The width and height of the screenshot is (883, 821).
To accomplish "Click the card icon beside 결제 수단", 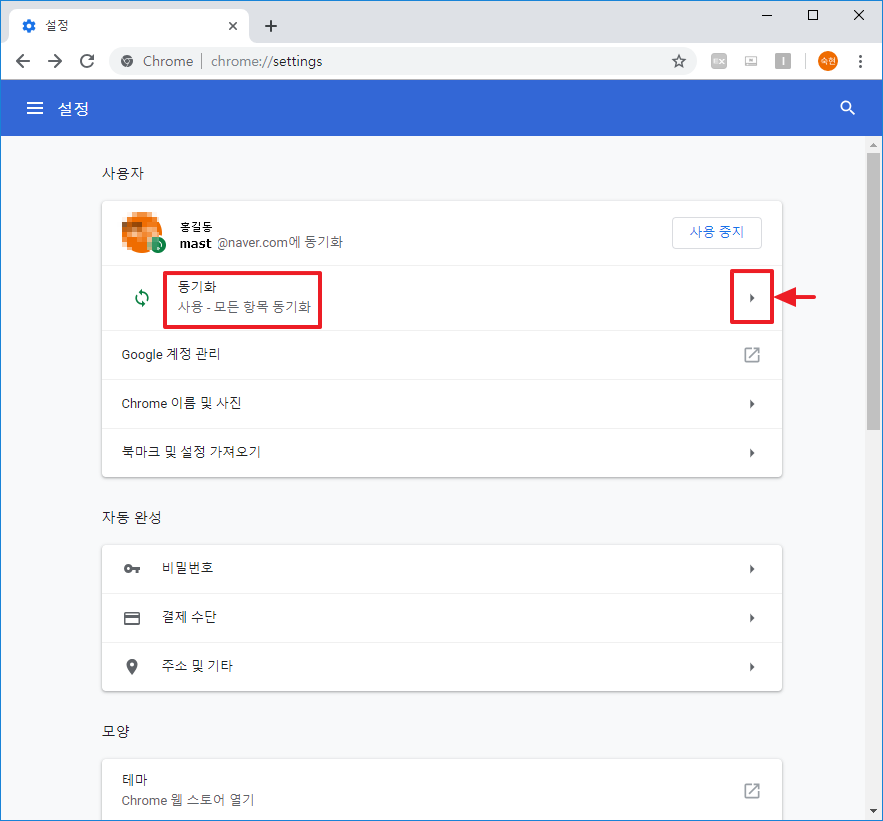I will [x=132, y=618].
